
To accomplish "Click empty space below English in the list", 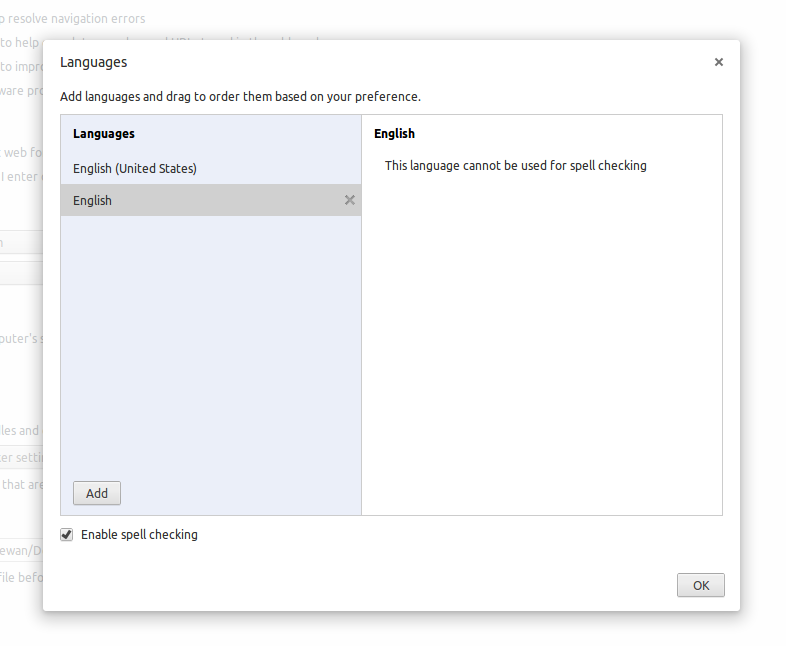I will click(x=210, y=340).
